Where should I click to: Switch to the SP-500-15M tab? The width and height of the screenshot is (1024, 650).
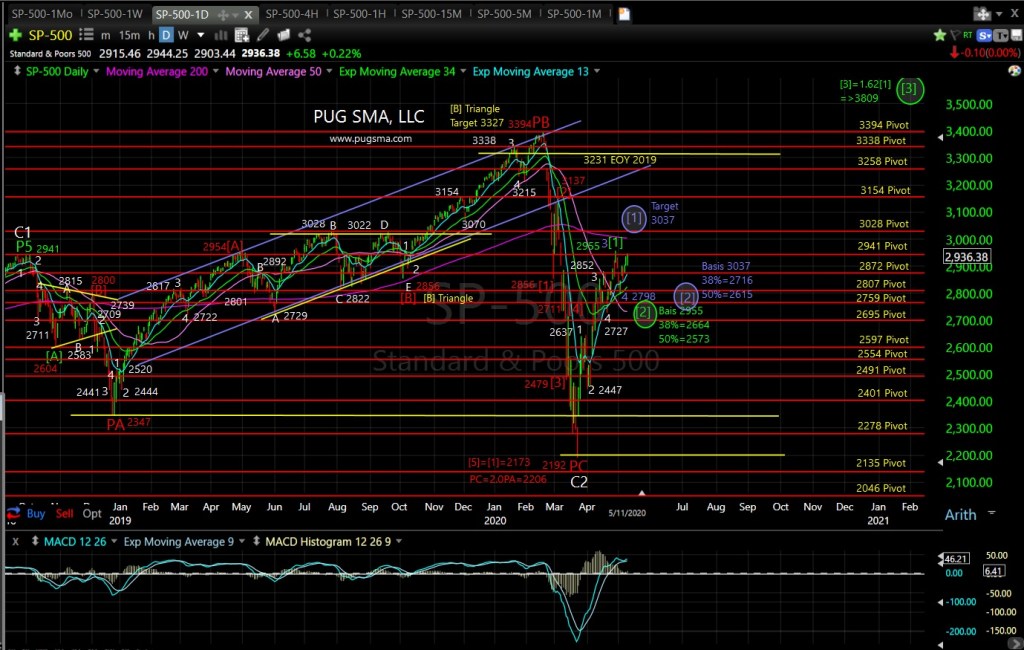pyautogui.click(x=431, y=14)
